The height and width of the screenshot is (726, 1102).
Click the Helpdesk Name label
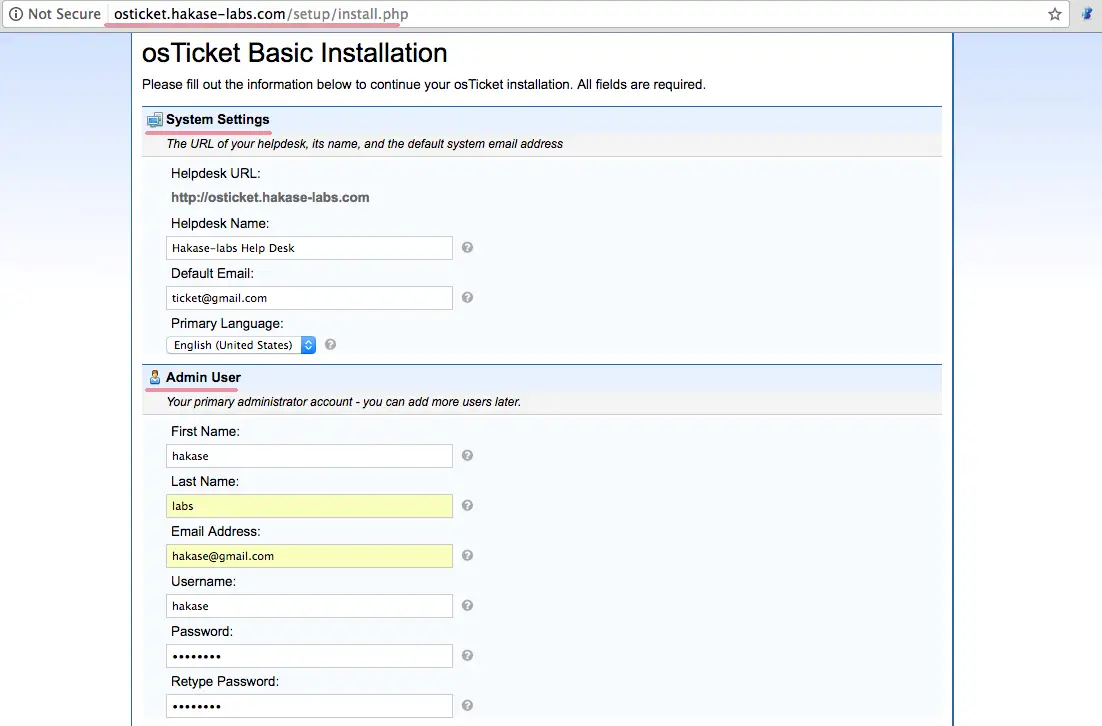(x=220, y=223)
